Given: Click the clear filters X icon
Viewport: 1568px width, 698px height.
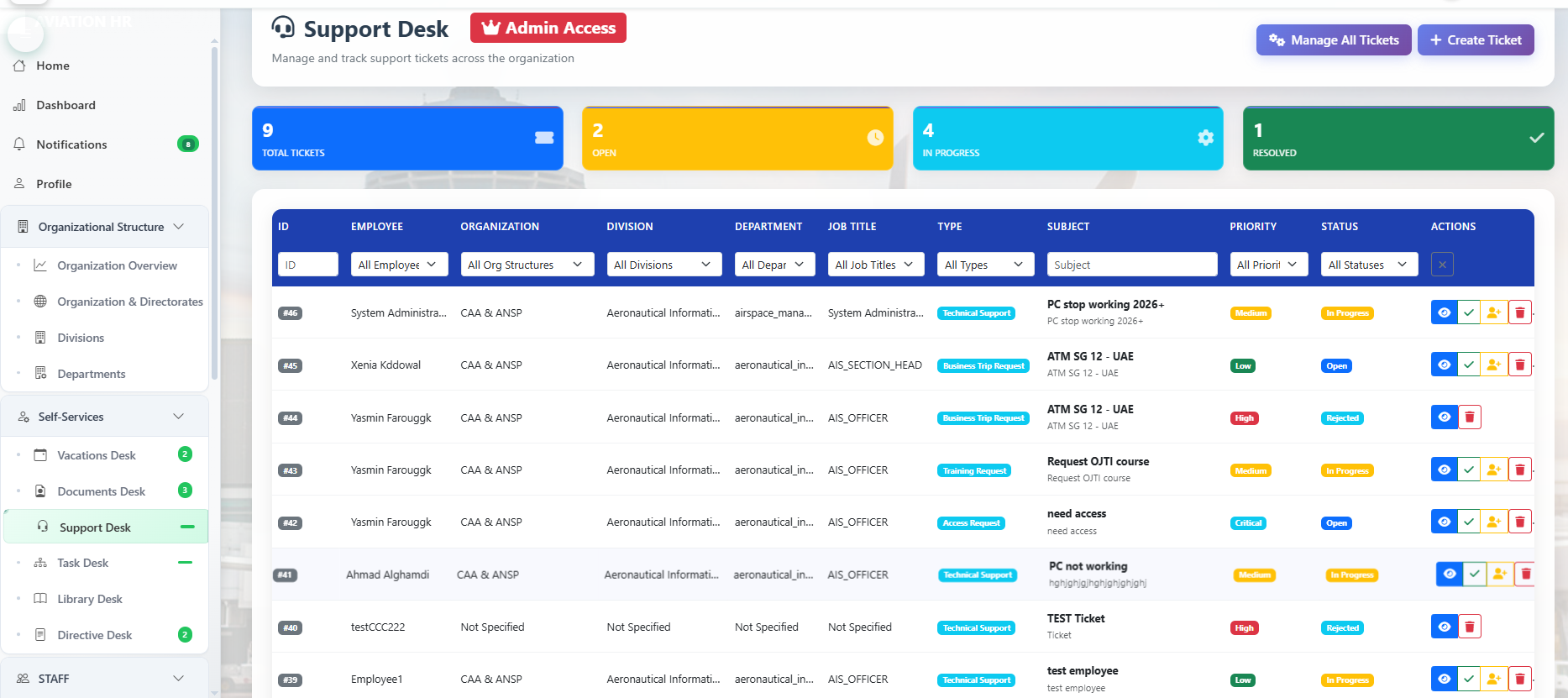Looking at the screenshot, I should click(x=1442, y=265).
